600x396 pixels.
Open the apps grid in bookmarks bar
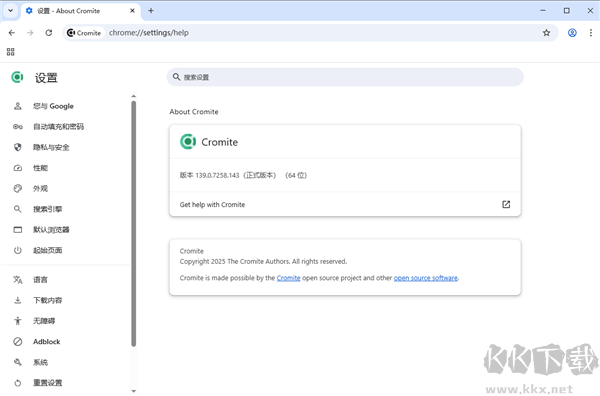coord(11,52)
